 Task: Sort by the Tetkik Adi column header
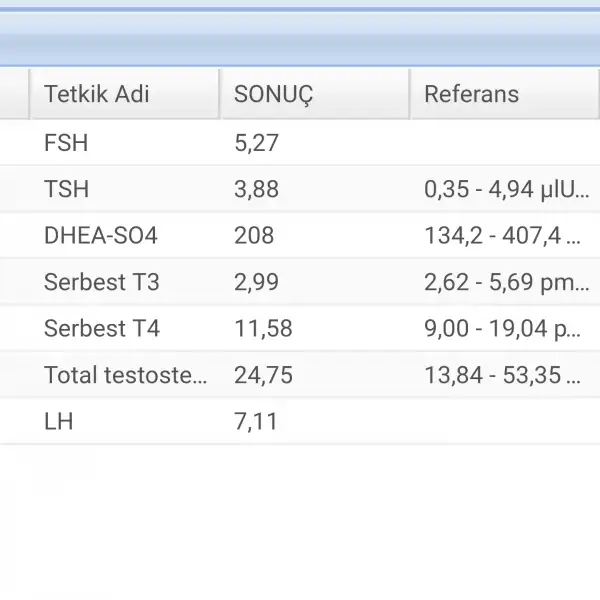point(97,94)
